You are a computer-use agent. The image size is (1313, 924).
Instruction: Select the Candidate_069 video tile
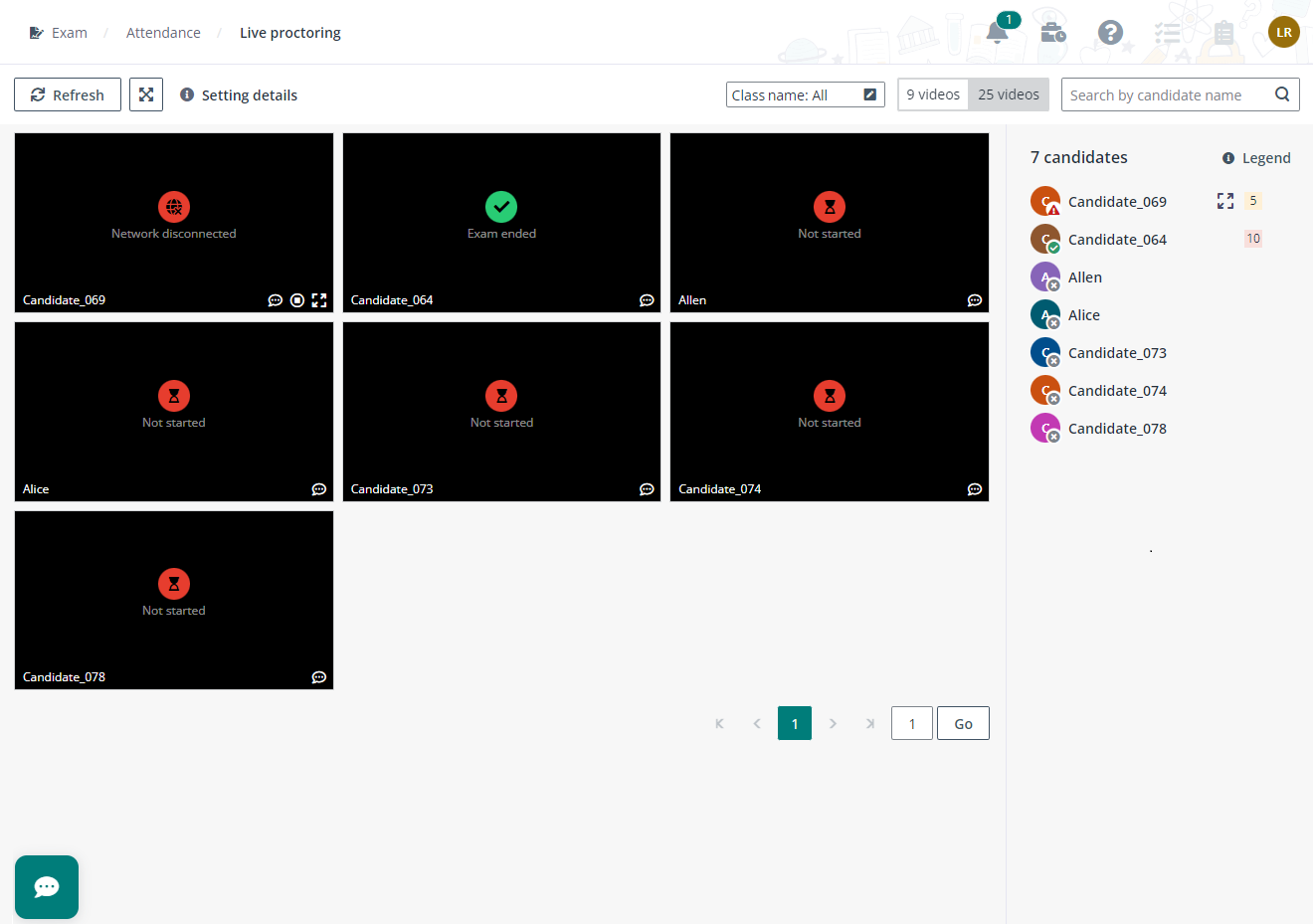click(174, 223)
